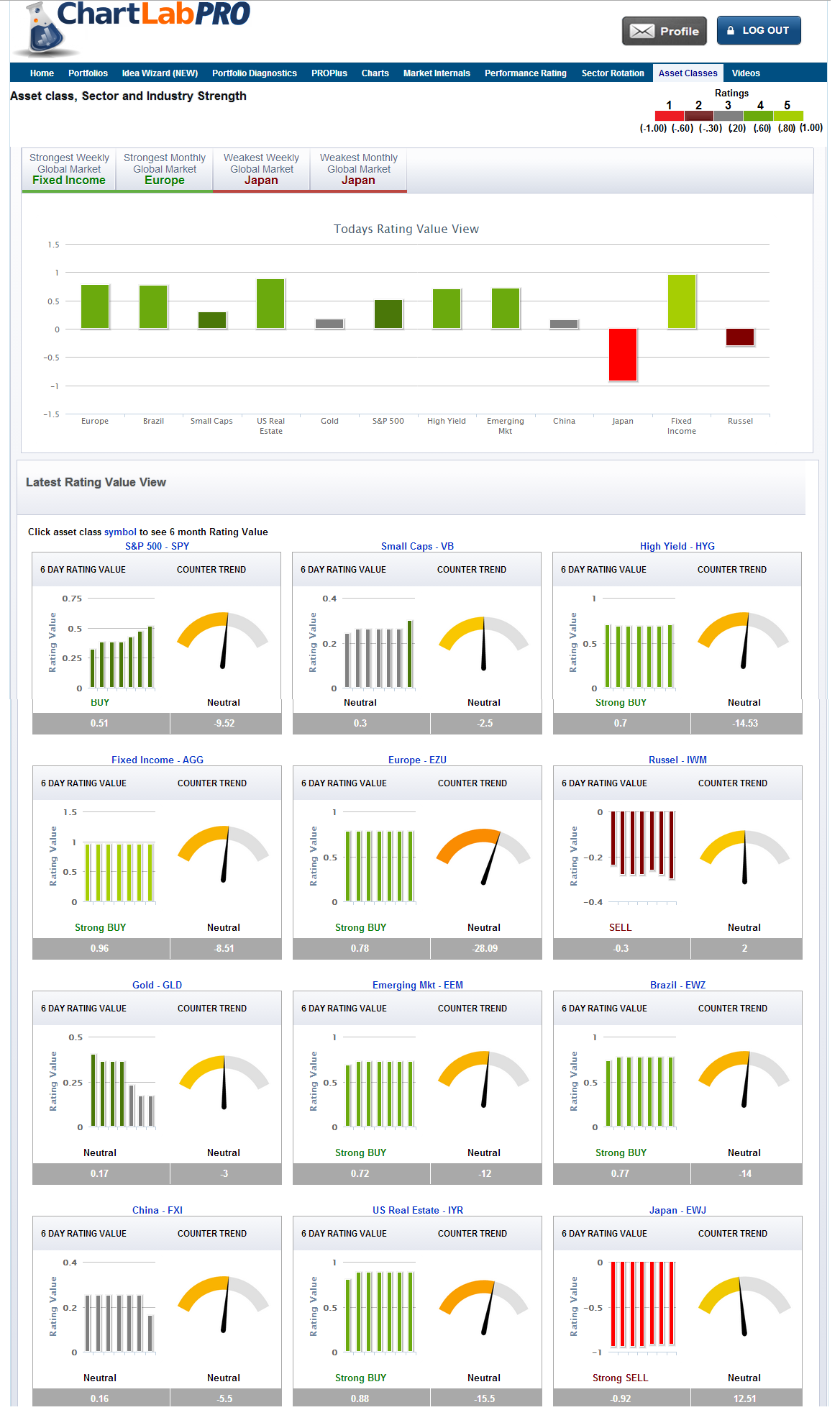Image resolution: width=840 pixels, height=1410 pixels.
Task: Open the S&P 500 - SPY link
Action: click(x=157, y=546)
